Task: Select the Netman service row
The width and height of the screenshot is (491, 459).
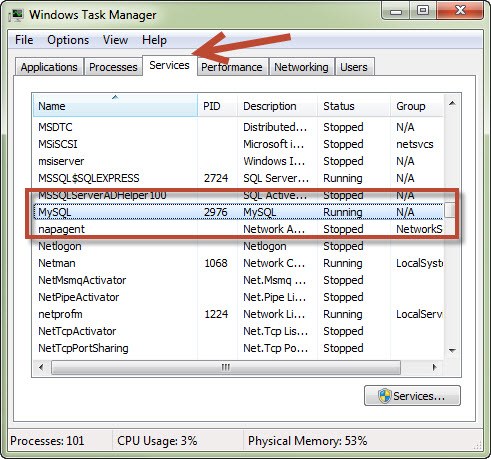Action: point(238,263)
